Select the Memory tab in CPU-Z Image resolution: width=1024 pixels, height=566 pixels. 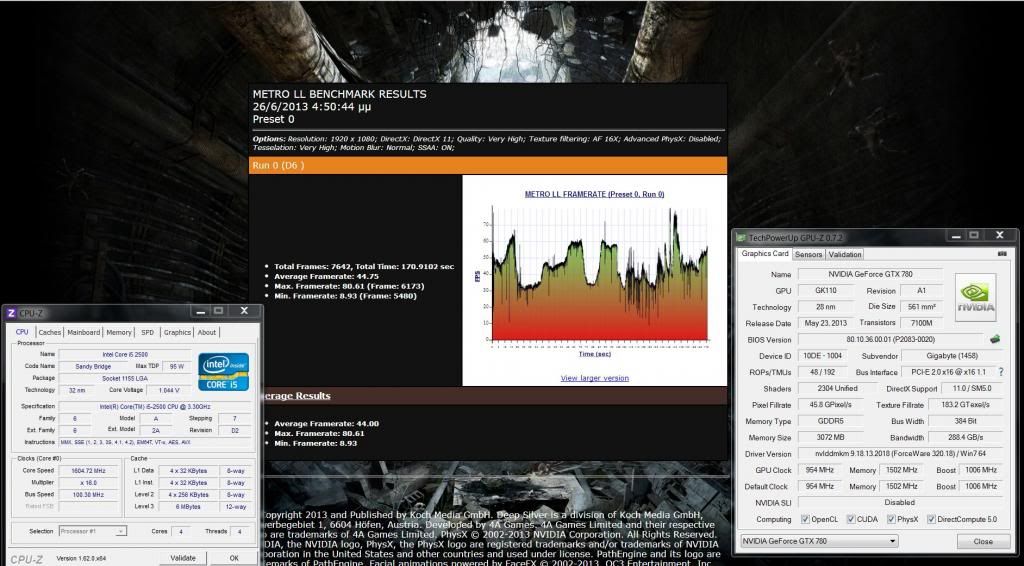click(118, 332)
